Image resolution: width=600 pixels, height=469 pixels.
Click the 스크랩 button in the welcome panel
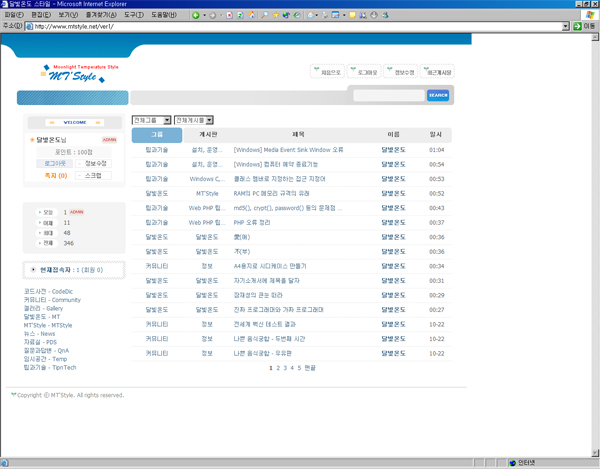tap(92, 175)
